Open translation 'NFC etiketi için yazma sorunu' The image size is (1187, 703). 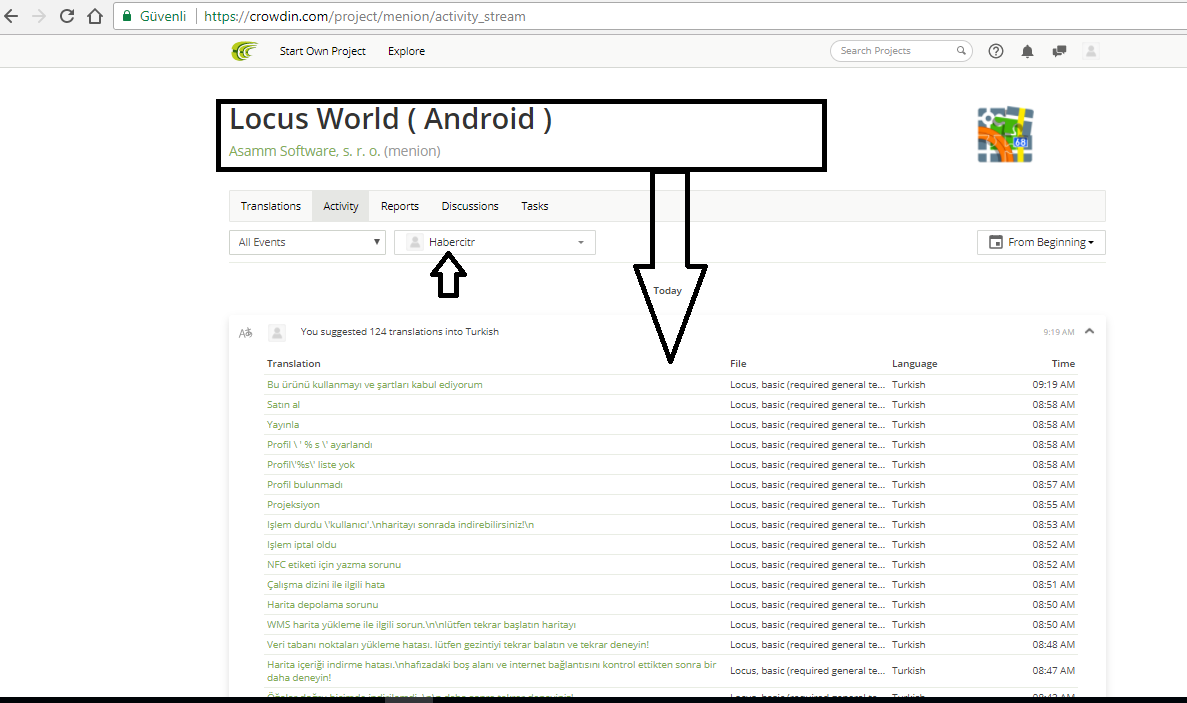coord(334,565)
